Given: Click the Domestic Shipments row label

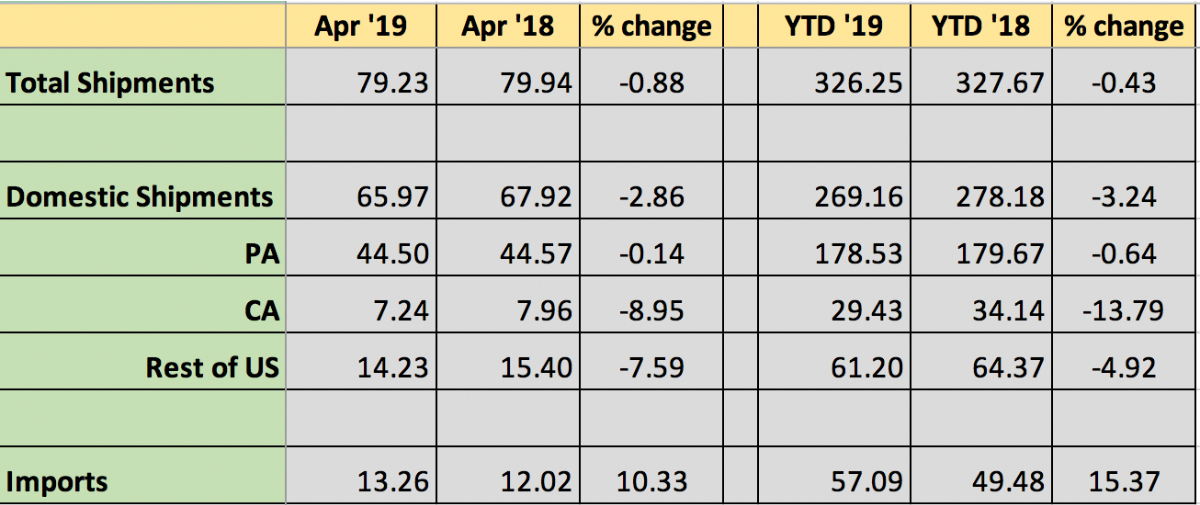Looking at the screenshot, I should 140,197.
